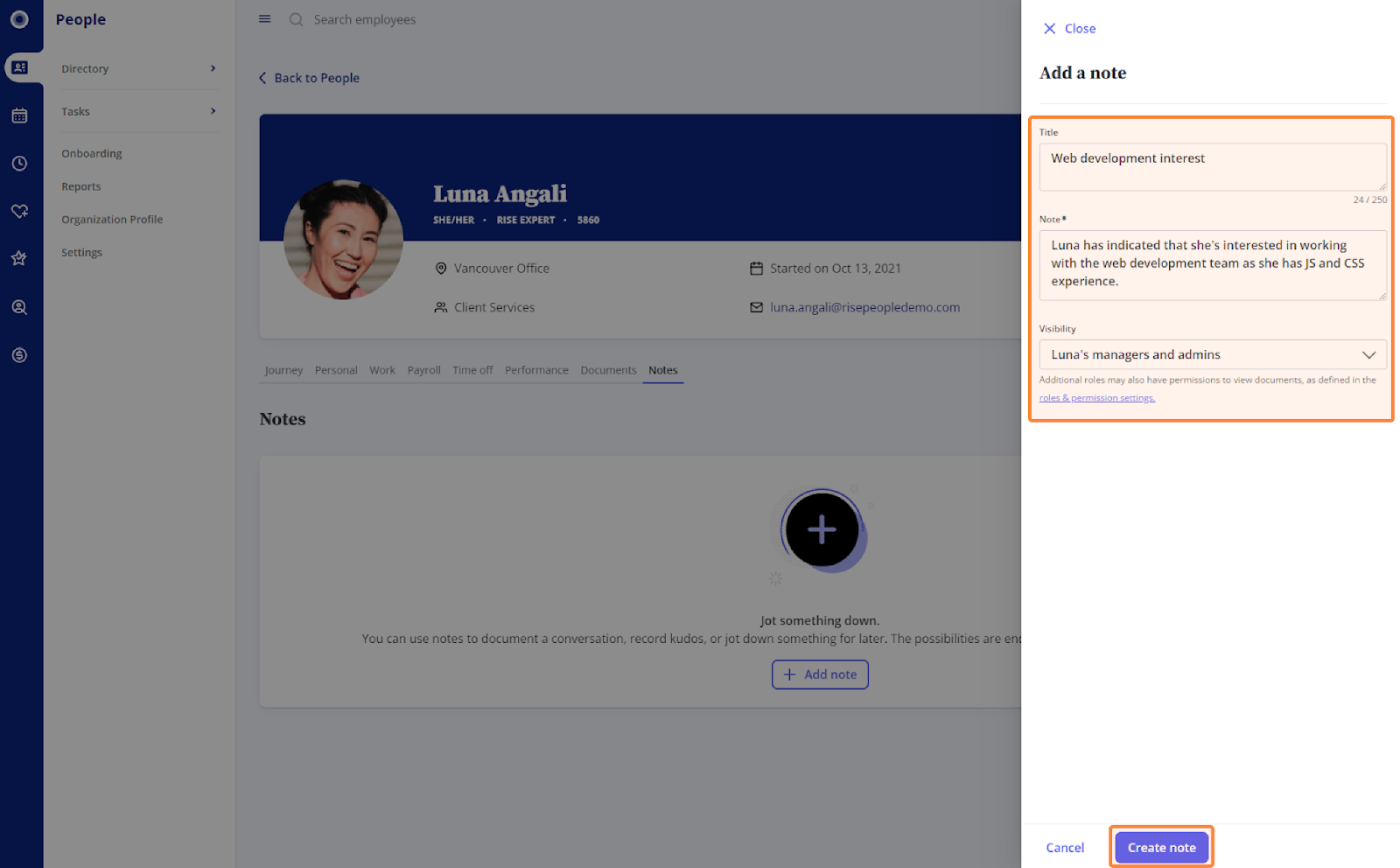Click the '24 / 250' character counter
Image resolution: width=1400 pixels, height=868 pixels.
[x=1369, y=199]
